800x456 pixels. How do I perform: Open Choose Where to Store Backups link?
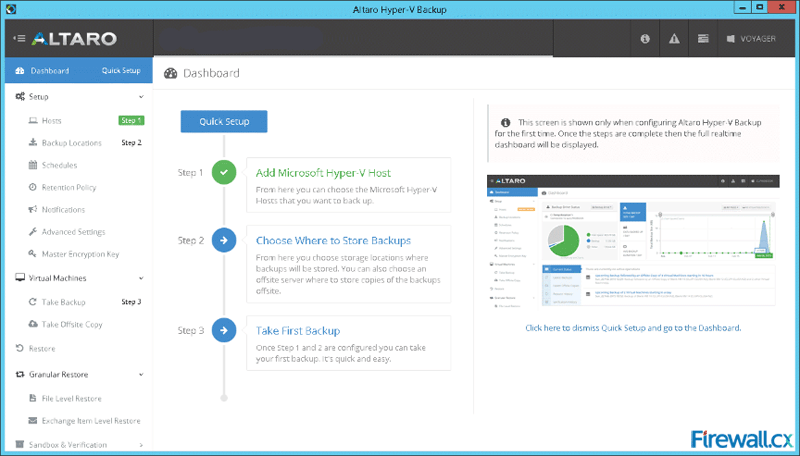point(333,241)
